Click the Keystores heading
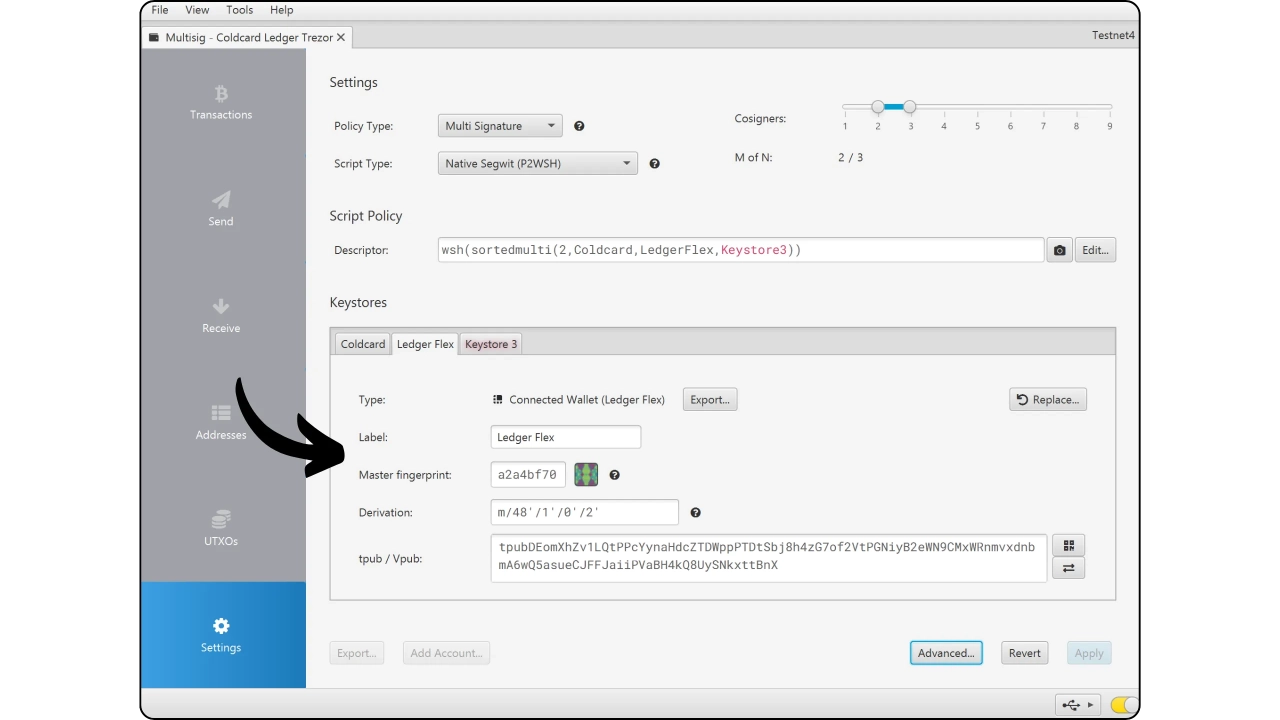Viewport: 1280px width, 720px height. point(358,302)
